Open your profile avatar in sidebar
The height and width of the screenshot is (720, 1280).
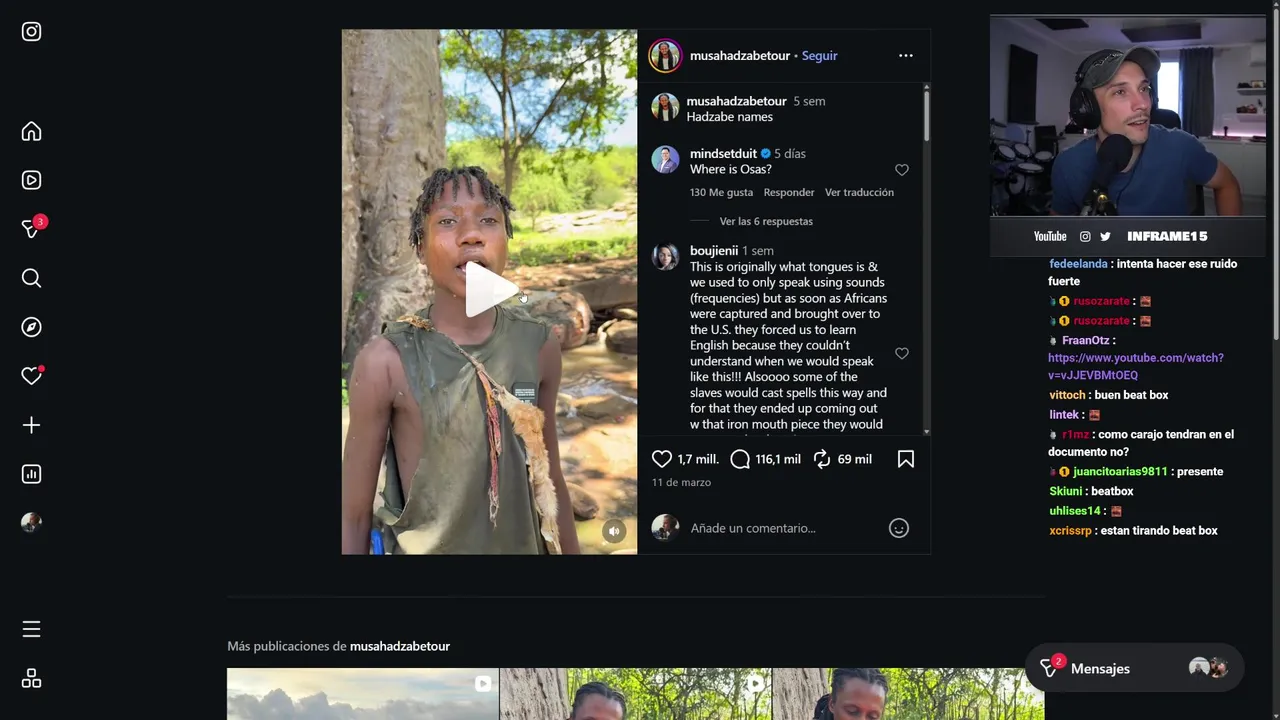tap(31, 523)
